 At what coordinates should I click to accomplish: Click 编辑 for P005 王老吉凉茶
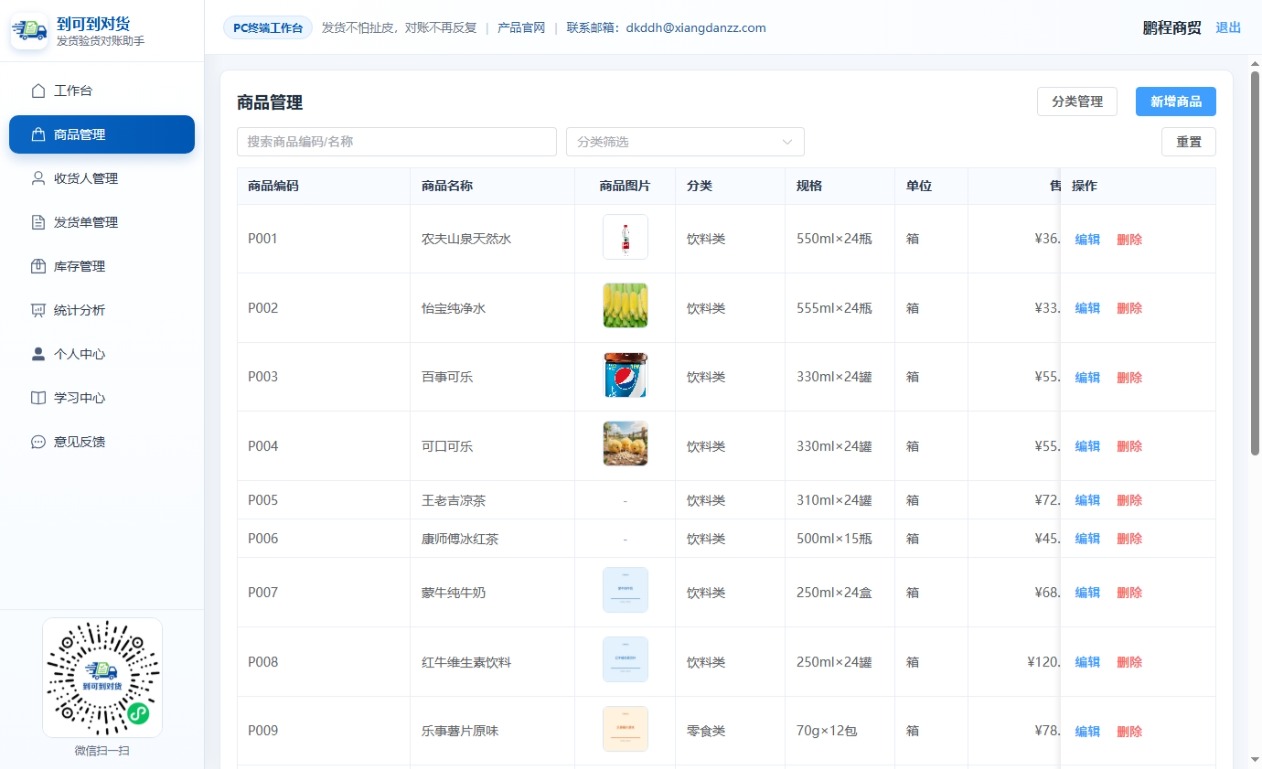pos(1087,500)
